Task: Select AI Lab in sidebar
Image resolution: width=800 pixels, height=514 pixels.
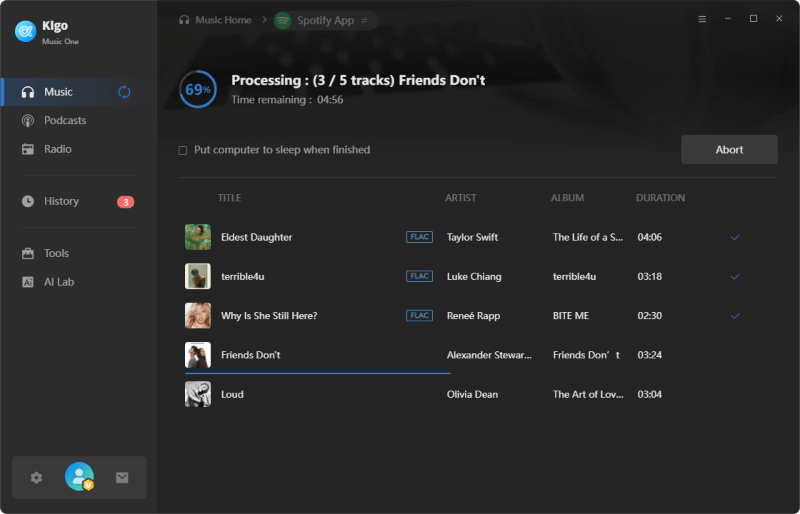Action: click(x=59, y=282)
